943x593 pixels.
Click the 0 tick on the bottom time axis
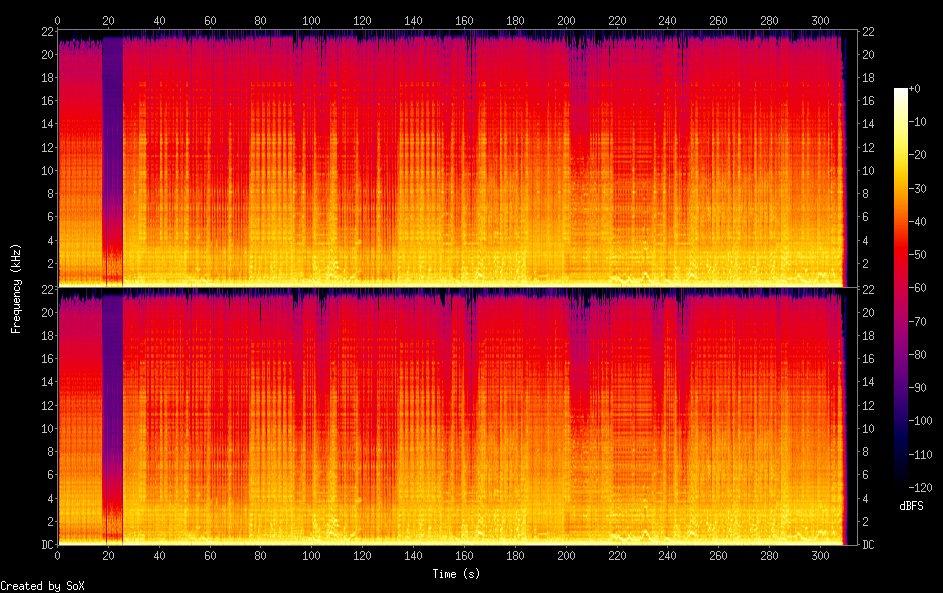[x=58, y=555]
